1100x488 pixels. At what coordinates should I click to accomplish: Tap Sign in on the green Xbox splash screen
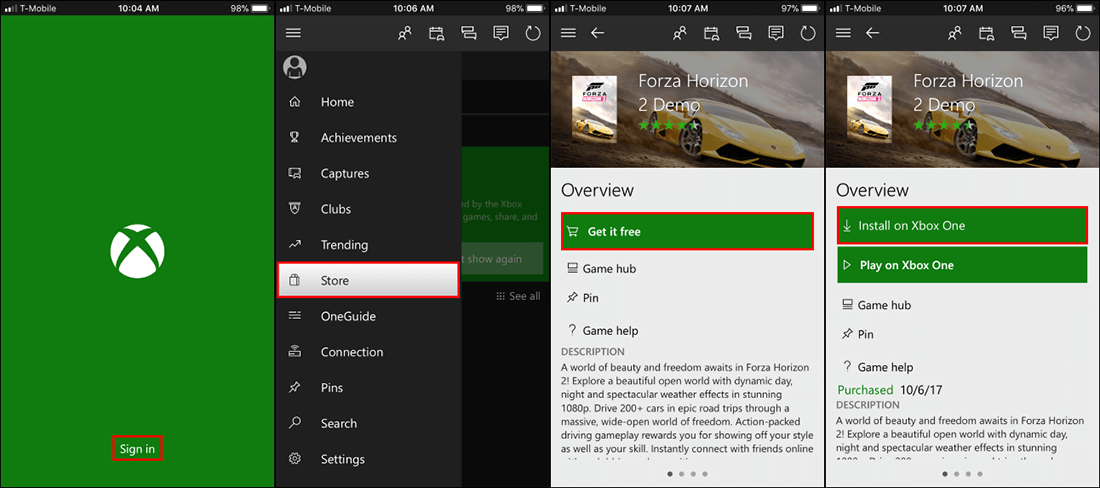(x=138, y=449)
